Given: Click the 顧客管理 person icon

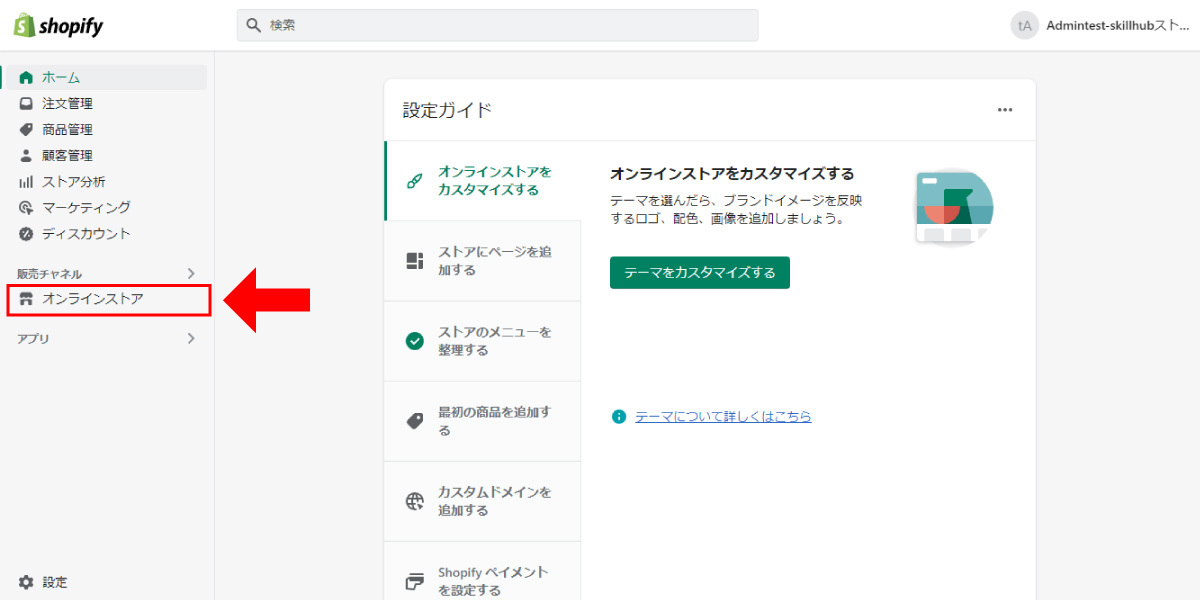Looking at the screenshot, I should 26,155.
